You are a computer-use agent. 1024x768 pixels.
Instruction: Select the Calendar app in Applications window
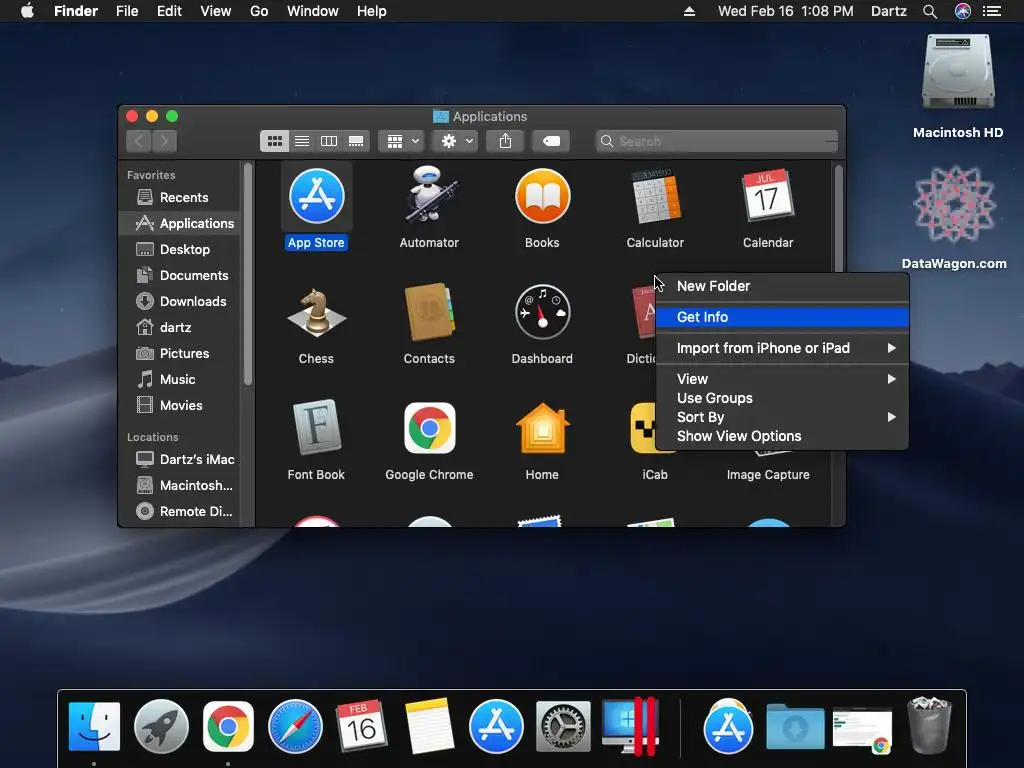(768, 197)
